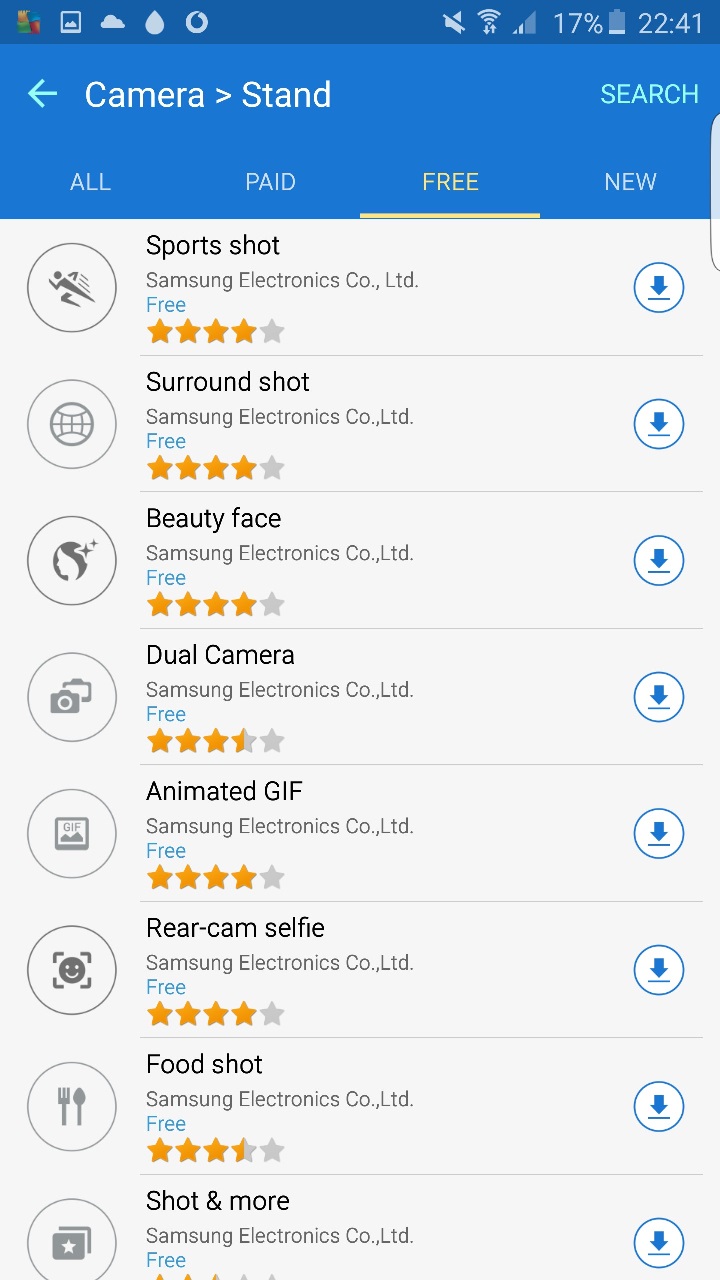Switch to the PAID tab
The image size is (720, 1280).
coord(270,182)
